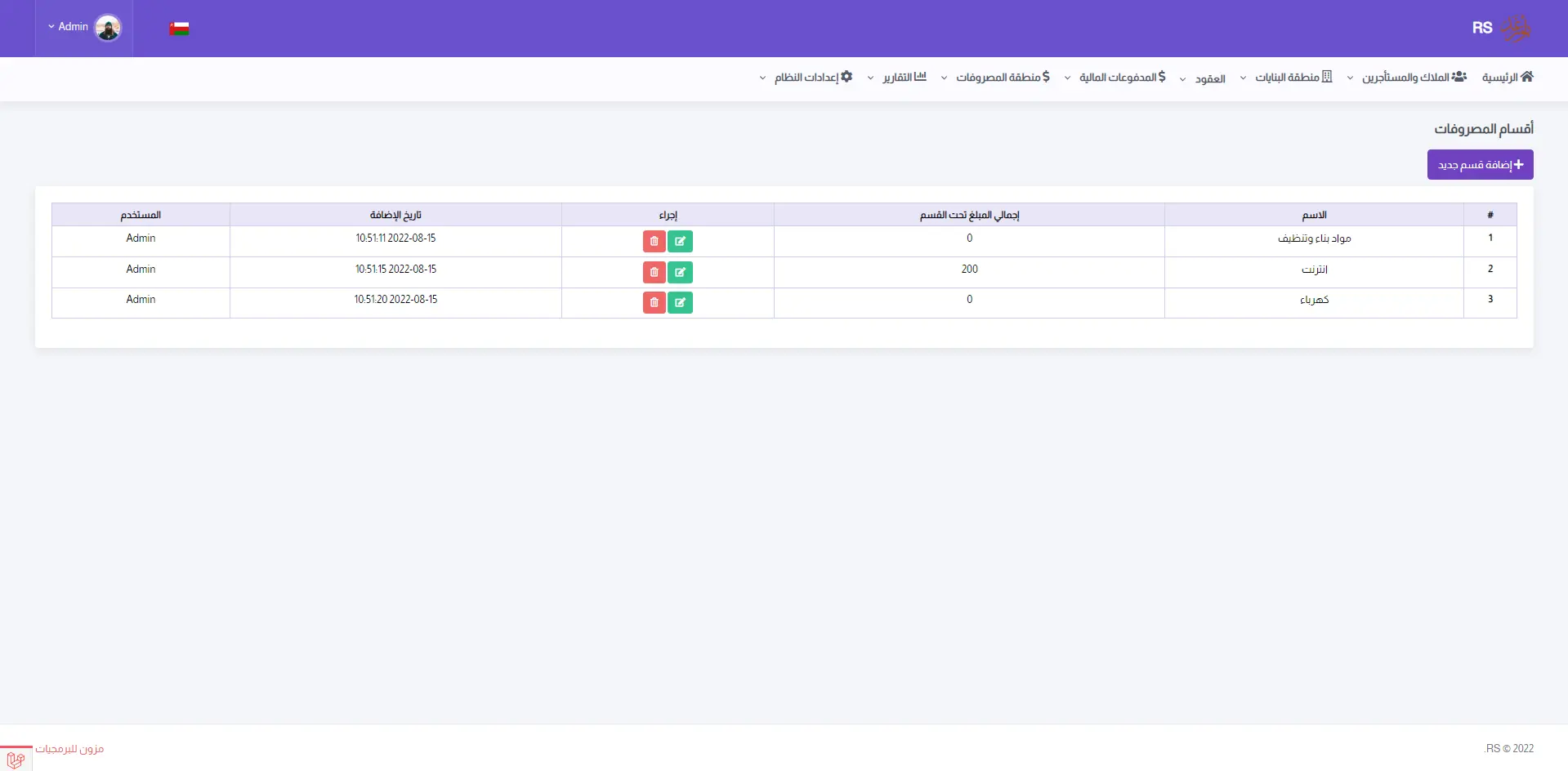1568x771 pixels.
Task: Edit the انترنت expense category
Action: [680, 272]
